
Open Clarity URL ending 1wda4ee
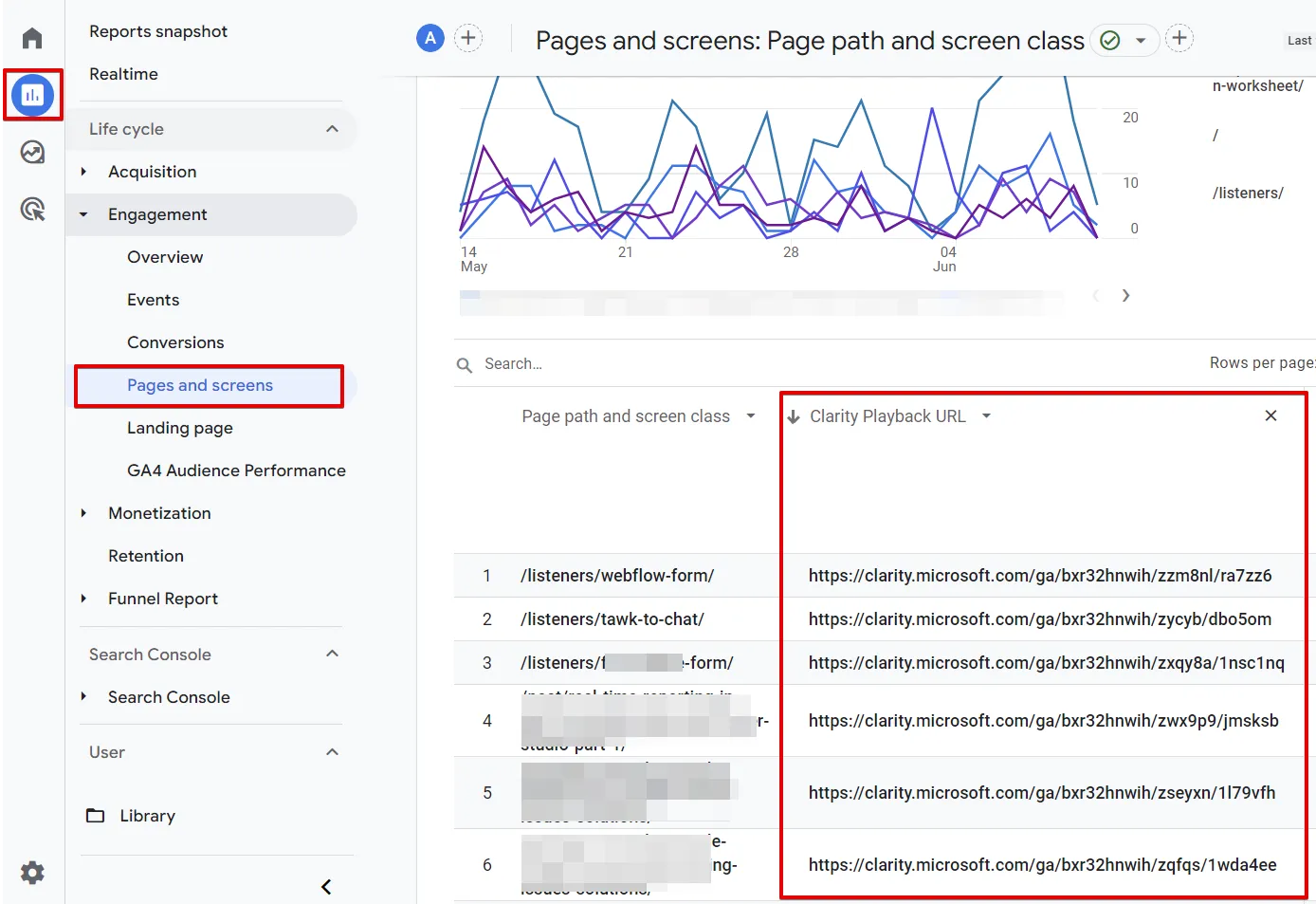pos(1042,865)
